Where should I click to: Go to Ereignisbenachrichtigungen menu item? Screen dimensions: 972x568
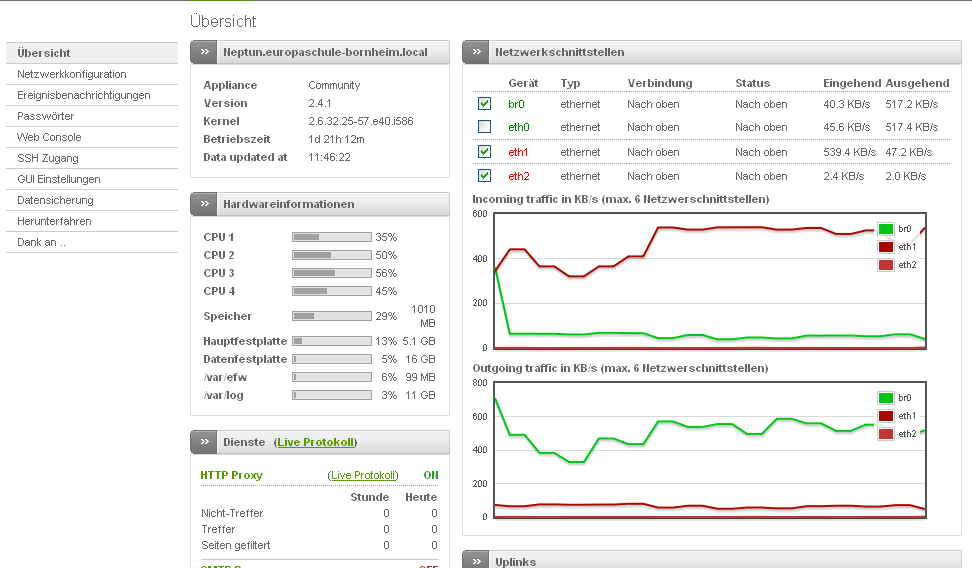(84, 95)
